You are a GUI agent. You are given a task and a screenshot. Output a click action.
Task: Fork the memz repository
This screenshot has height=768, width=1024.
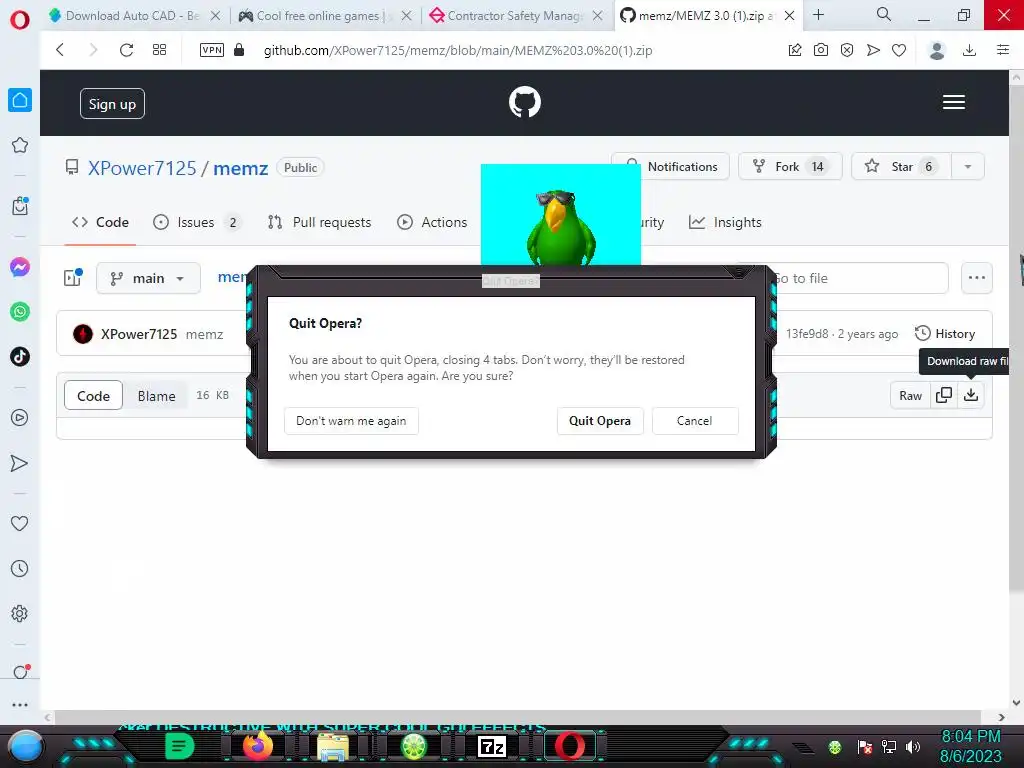coord(790,167)
